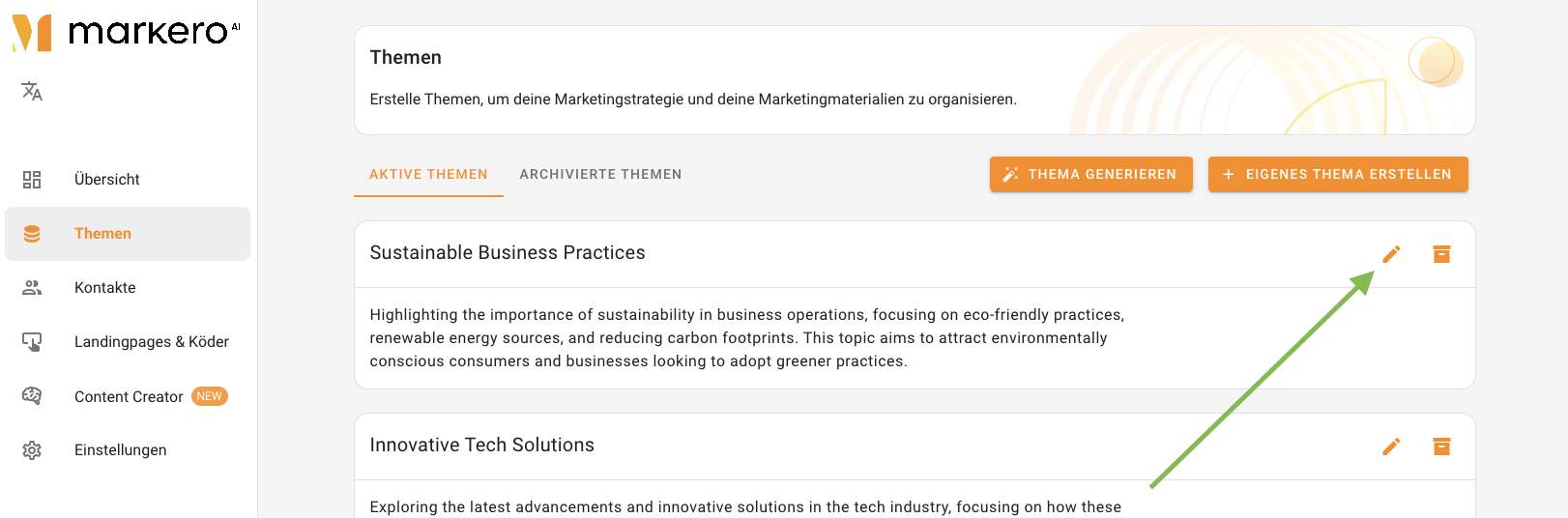The image size is (1568, 518).
Task: Click the Content Creator brain icon
Action: click(x=32, y=396)
